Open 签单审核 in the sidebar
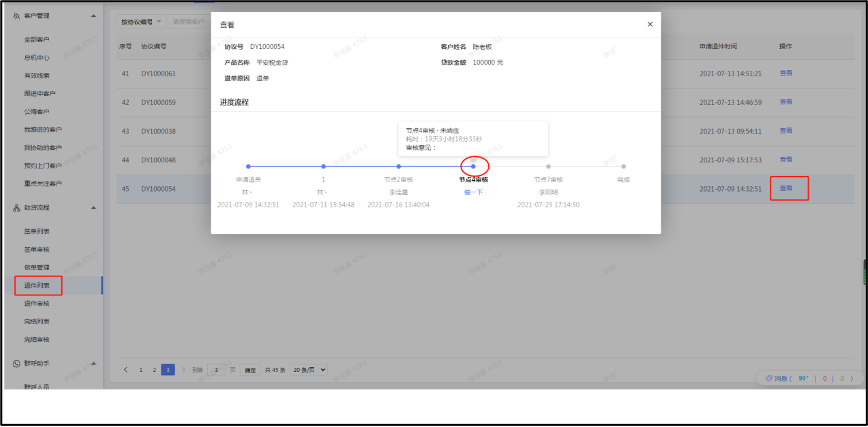Viewport: 868px width, 427px height. (37, 250)
